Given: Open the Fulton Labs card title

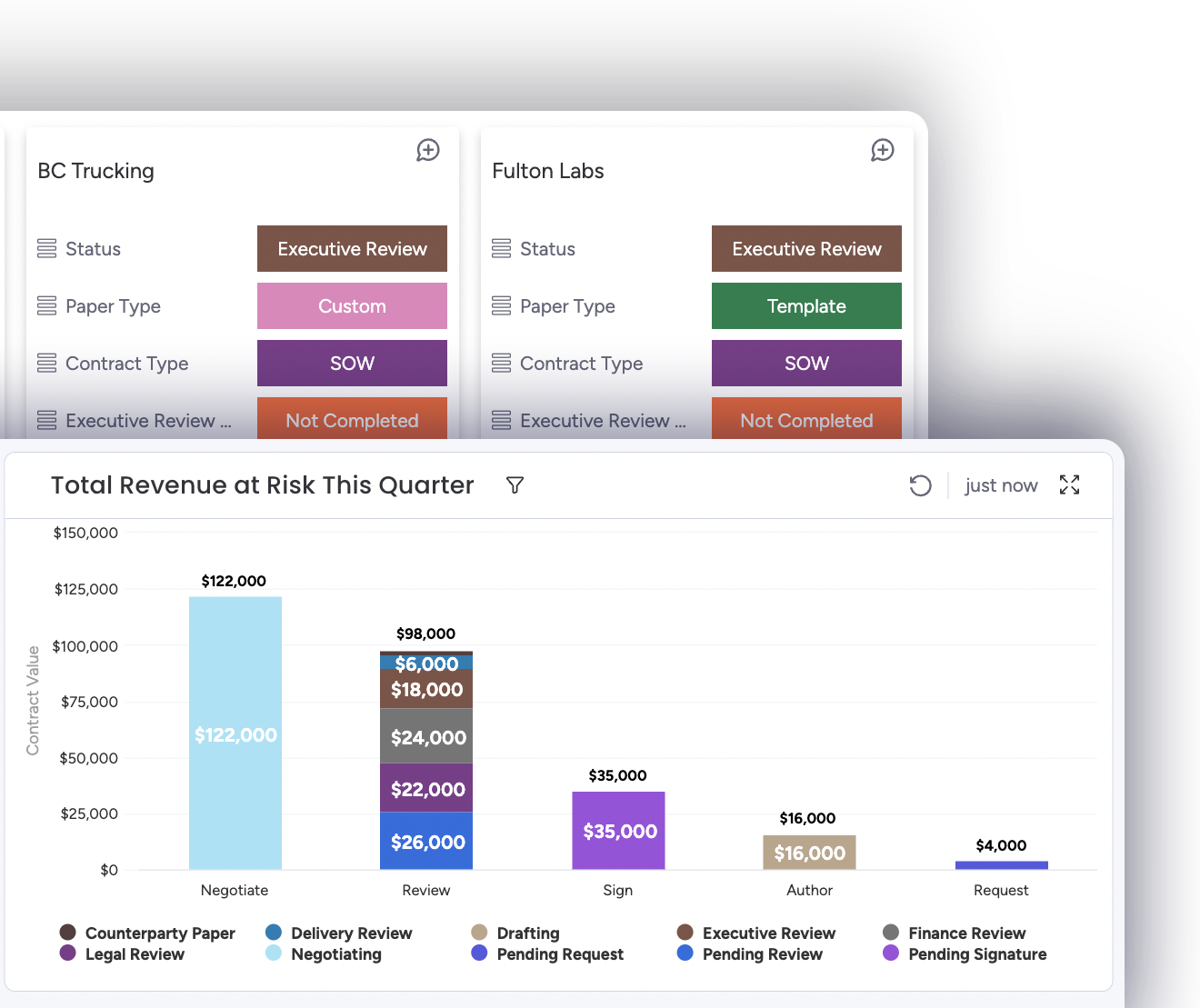Looking at the screenshot, I should (x=548, y=171).
